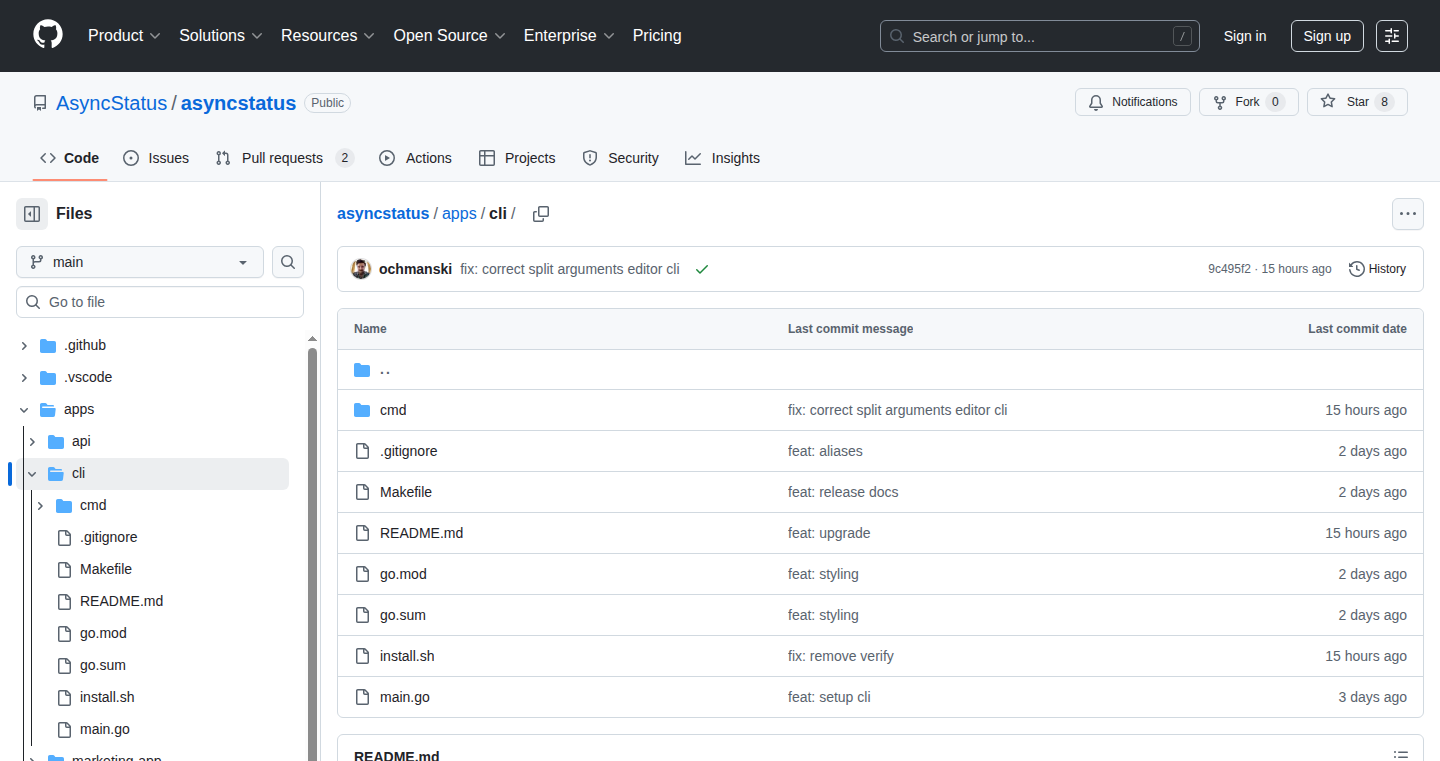Select Makefile in the sidebar tree
The image size is (1440, 761).
106,570
